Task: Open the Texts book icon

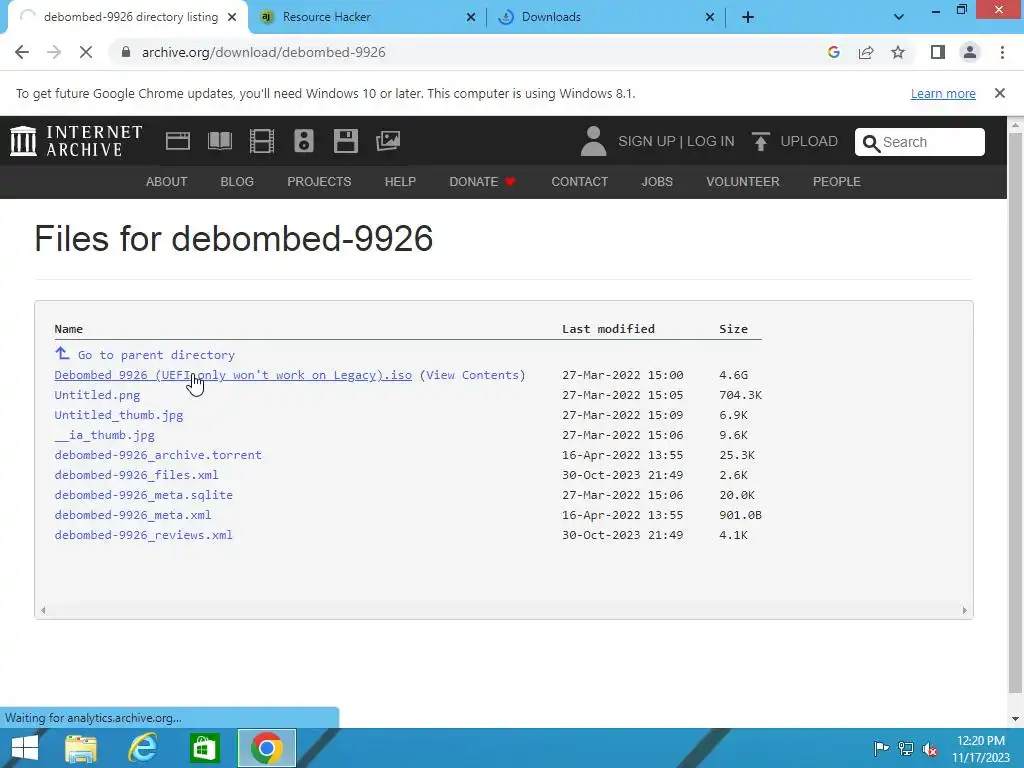Action: 219,141
